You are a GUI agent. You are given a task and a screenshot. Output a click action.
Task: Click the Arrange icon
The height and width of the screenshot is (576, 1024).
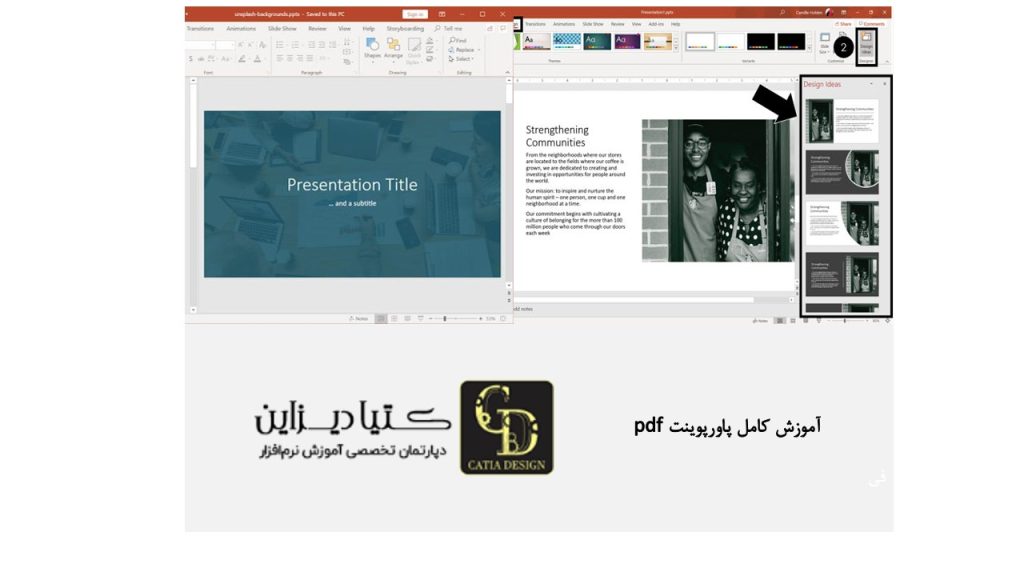point(393,46)
